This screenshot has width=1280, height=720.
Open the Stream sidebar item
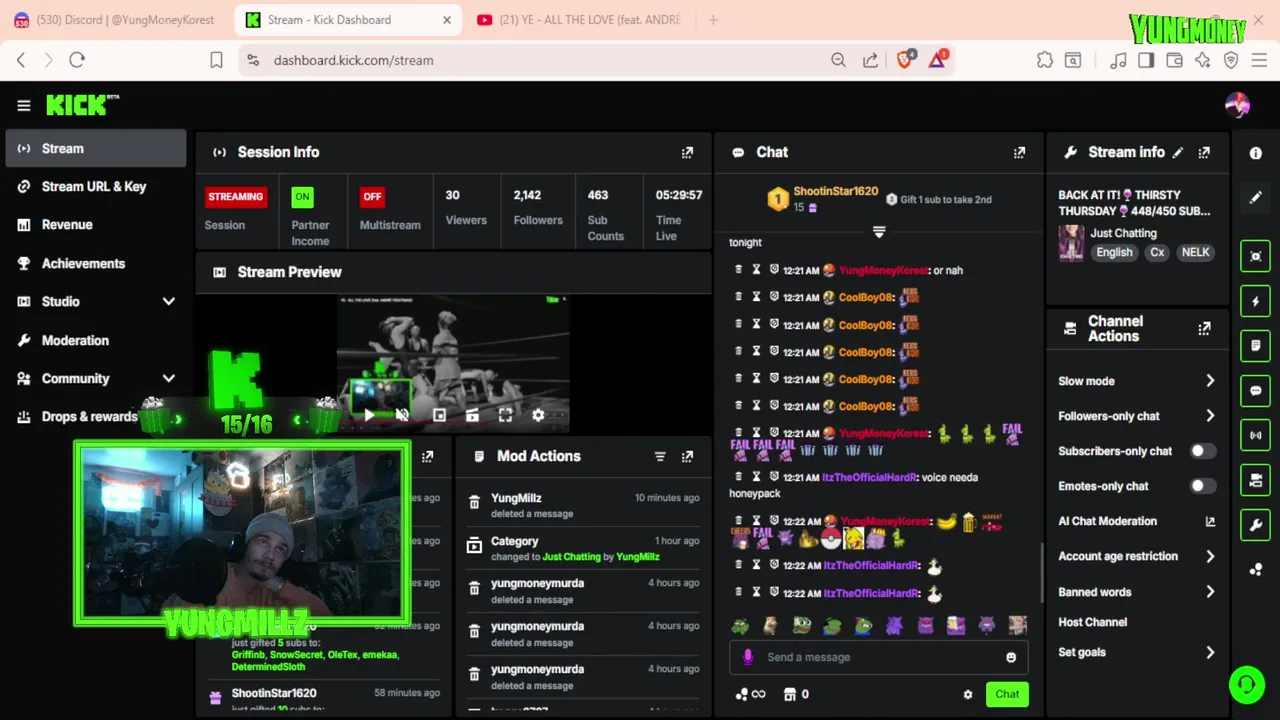tap(95, 148)
